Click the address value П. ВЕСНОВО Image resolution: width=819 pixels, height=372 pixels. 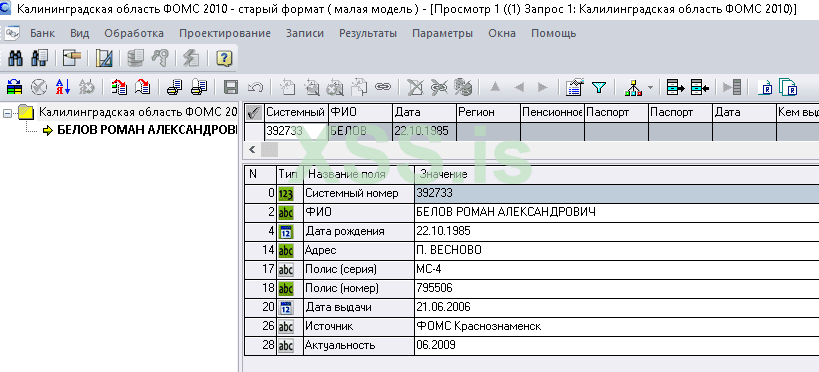coord(616,250)
